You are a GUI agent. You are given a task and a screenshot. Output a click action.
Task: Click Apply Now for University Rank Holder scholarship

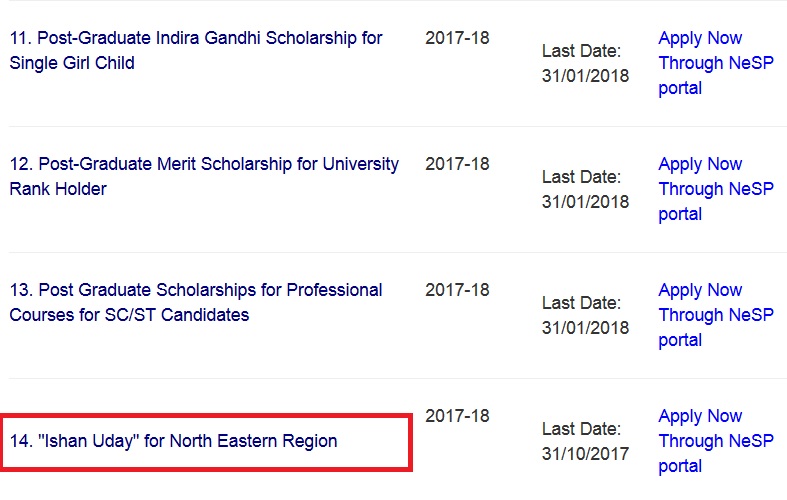pos(700,165)
